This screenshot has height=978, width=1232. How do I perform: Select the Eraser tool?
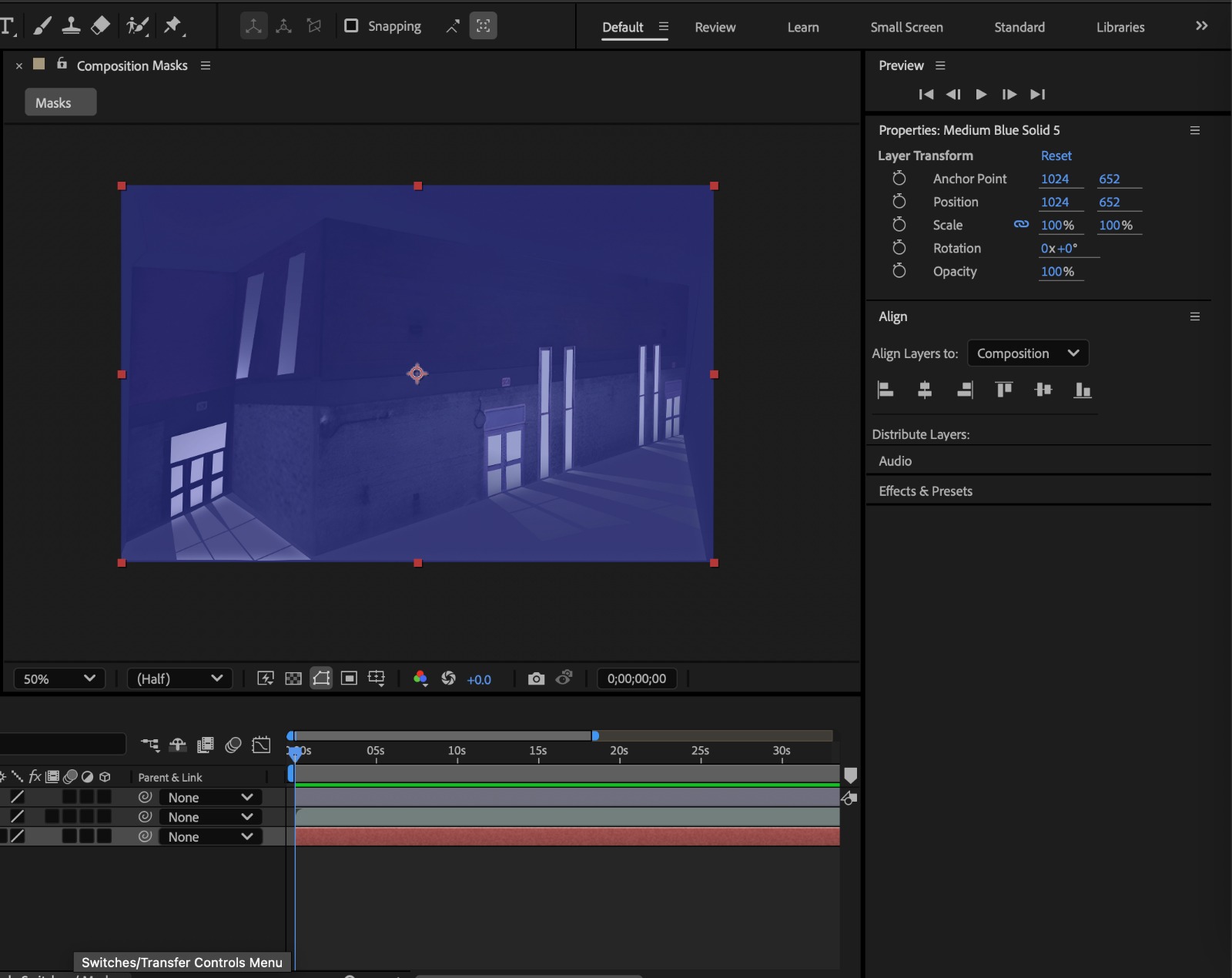click(x=100, y=26)
